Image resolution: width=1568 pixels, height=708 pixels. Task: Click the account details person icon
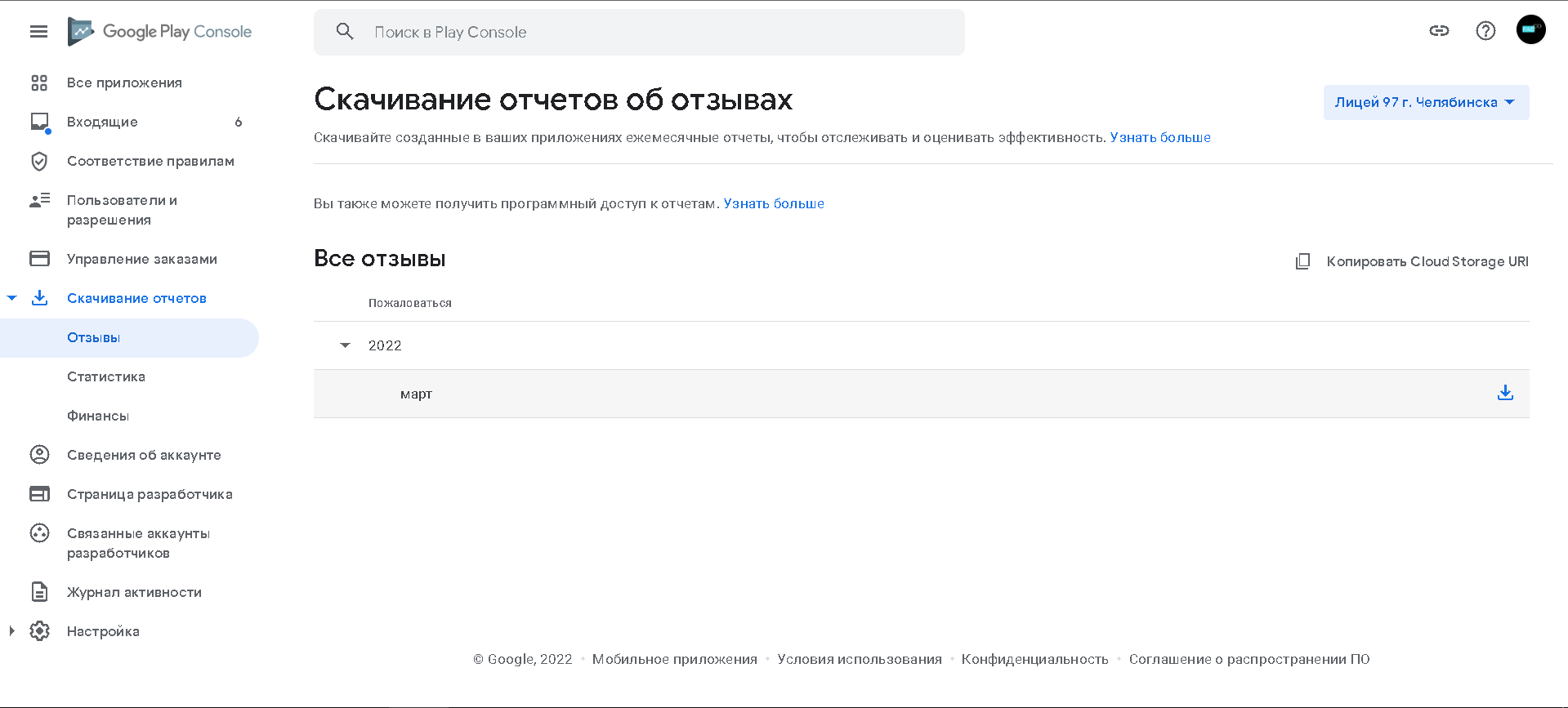39,455
